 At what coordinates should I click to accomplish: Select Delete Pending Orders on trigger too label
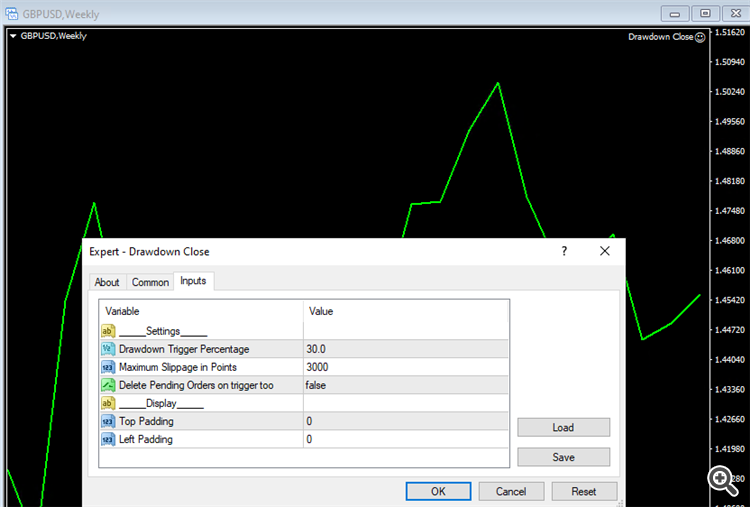coord(196,385)
